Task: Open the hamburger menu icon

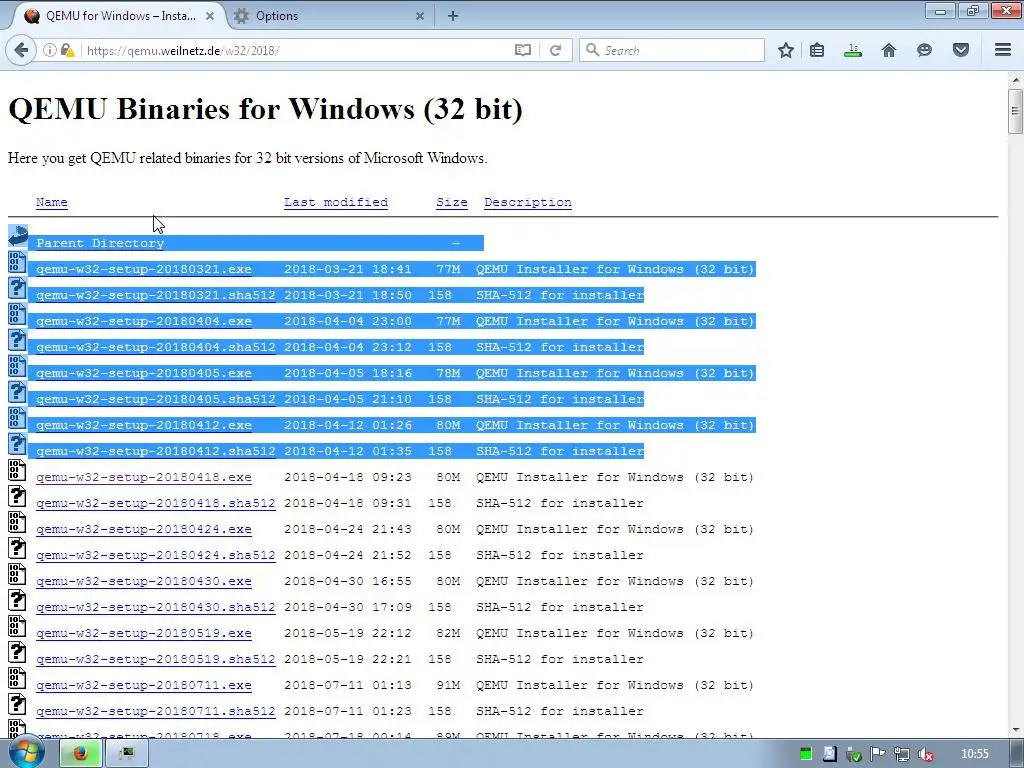Action: point(1003,50)
